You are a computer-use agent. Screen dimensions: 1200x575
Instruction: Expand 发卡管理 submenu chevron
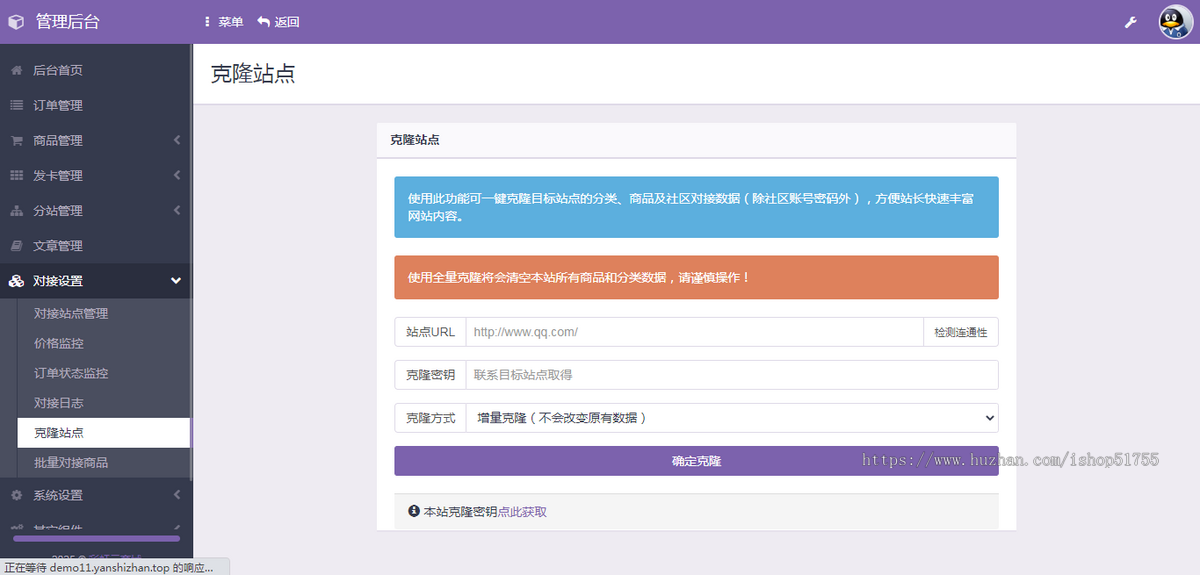pyautogui.click(x=176, y=175)
